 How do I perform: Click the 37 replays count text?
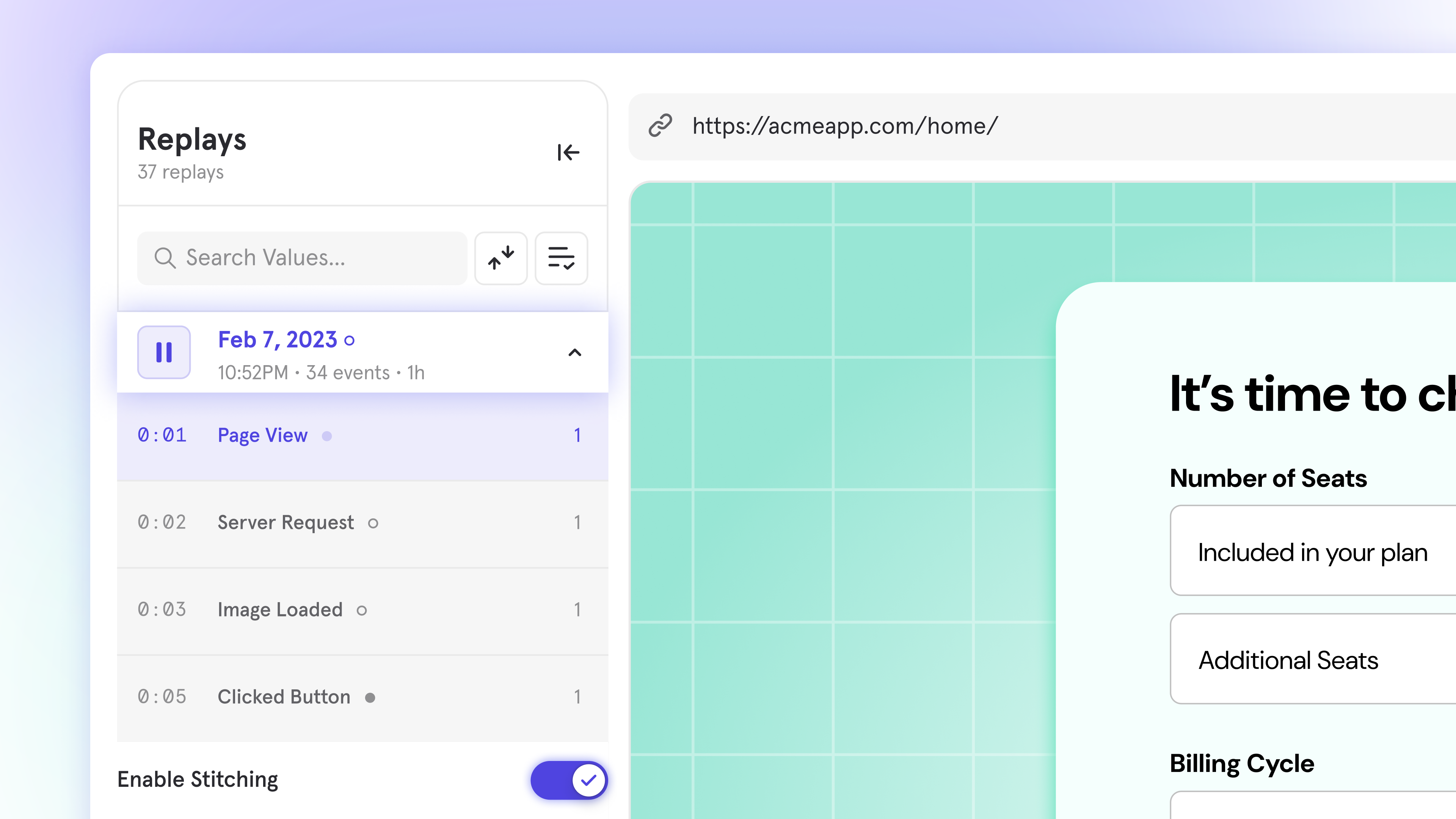tap(181, 172)
